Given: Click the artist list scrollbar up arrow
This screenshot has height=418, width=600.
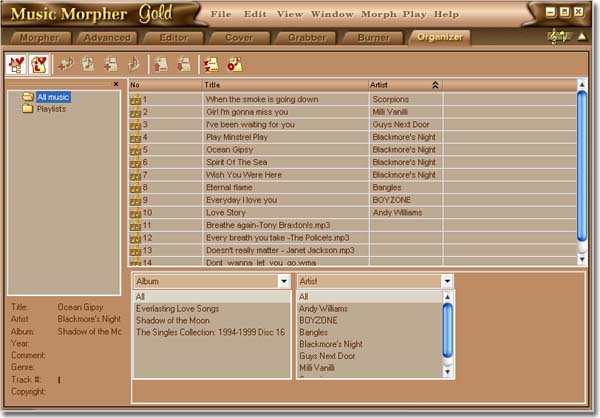Looking at the screenshot, I should pos(447,297).
